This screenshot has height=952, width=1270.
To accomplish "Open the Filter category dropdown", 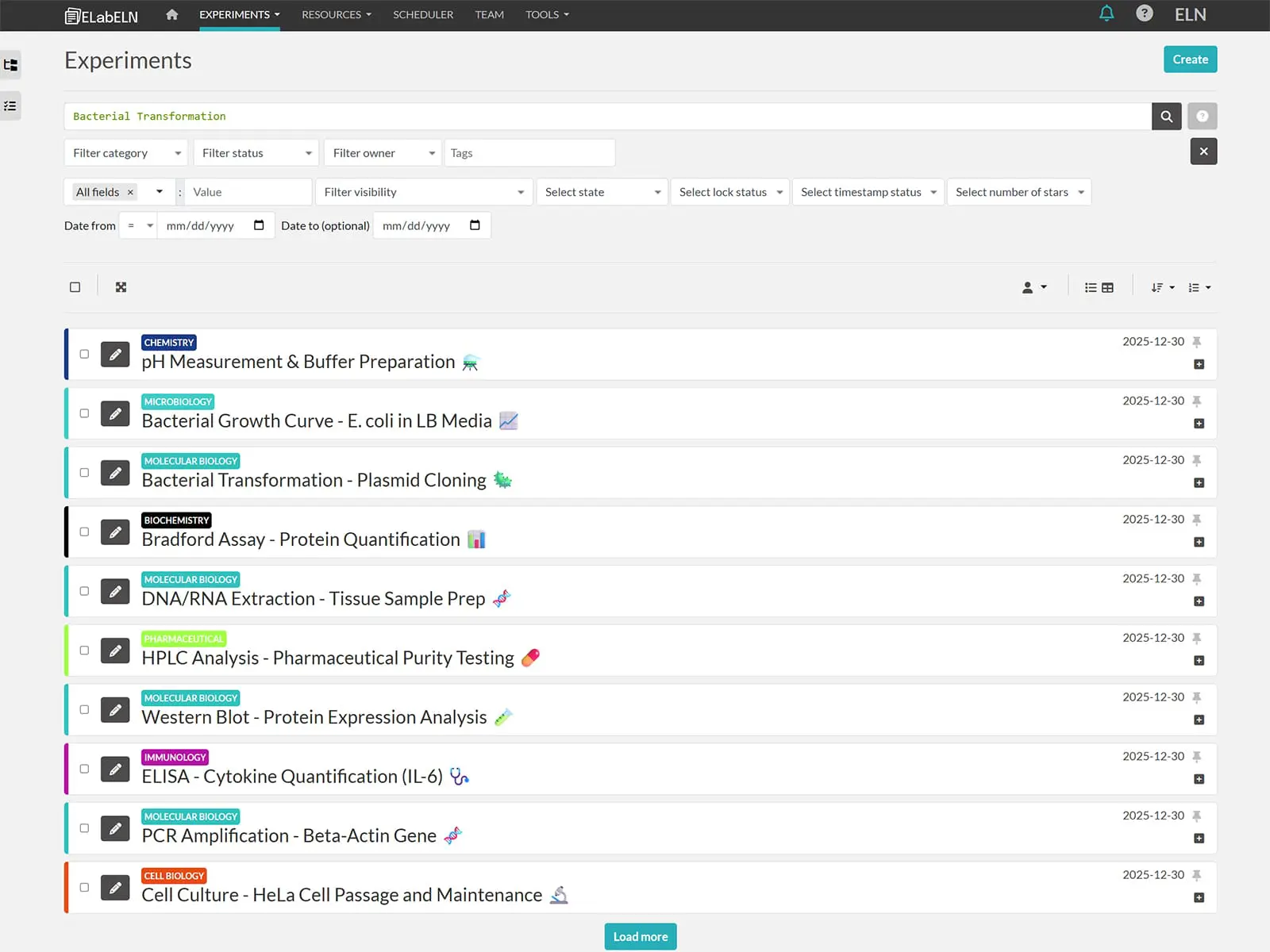I will (x=126, y=153).
